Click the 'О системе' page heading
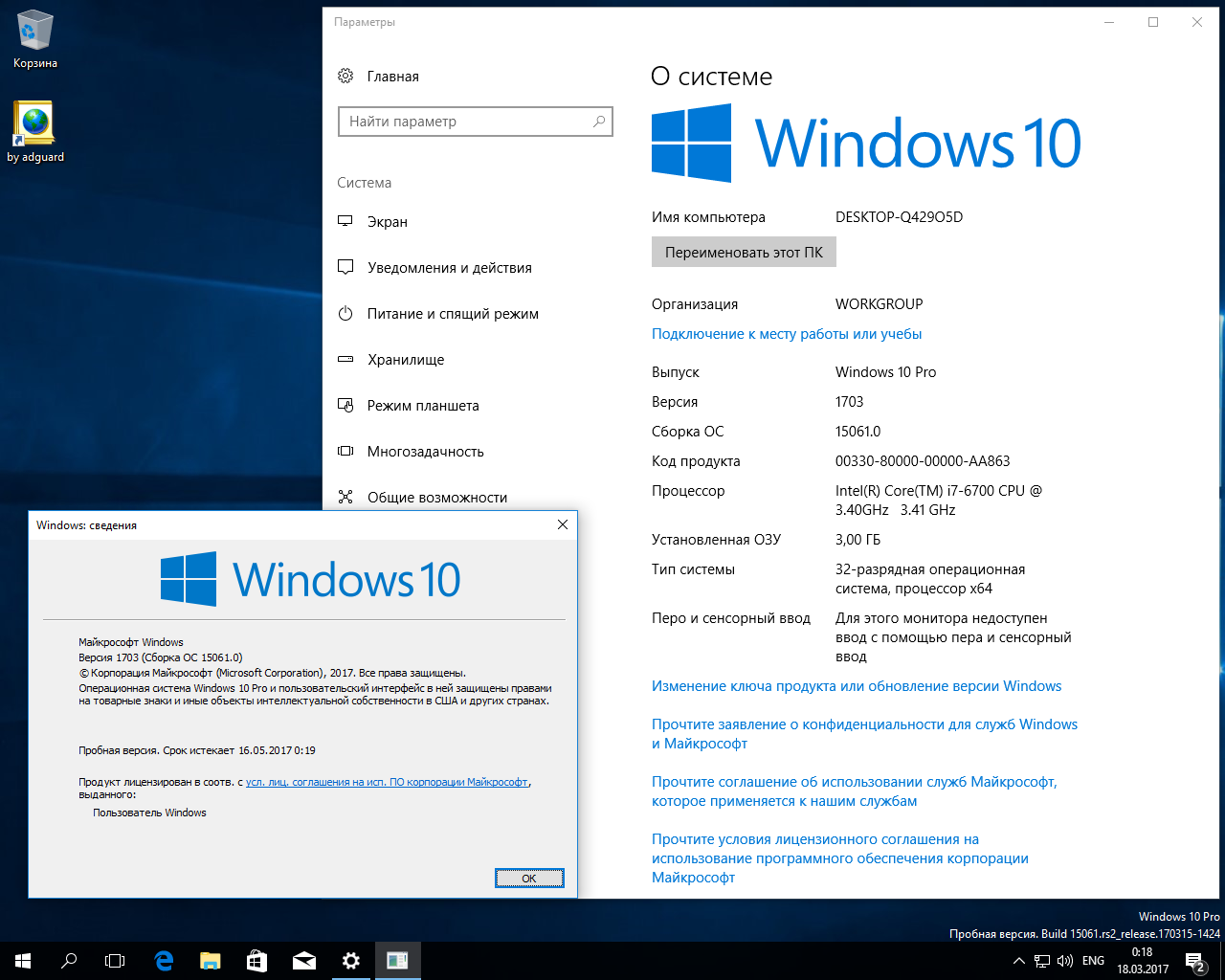The height and width of the screenshot is (980, 1225). [x=711, y=77]
